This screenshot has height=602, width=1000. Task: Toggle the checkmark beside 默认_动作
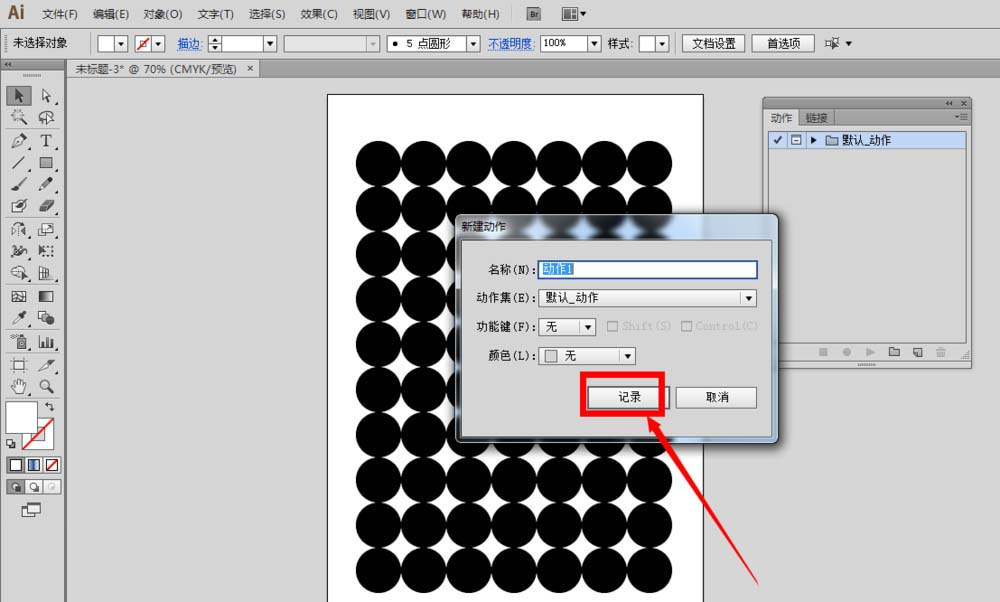(x=777, y=140)
